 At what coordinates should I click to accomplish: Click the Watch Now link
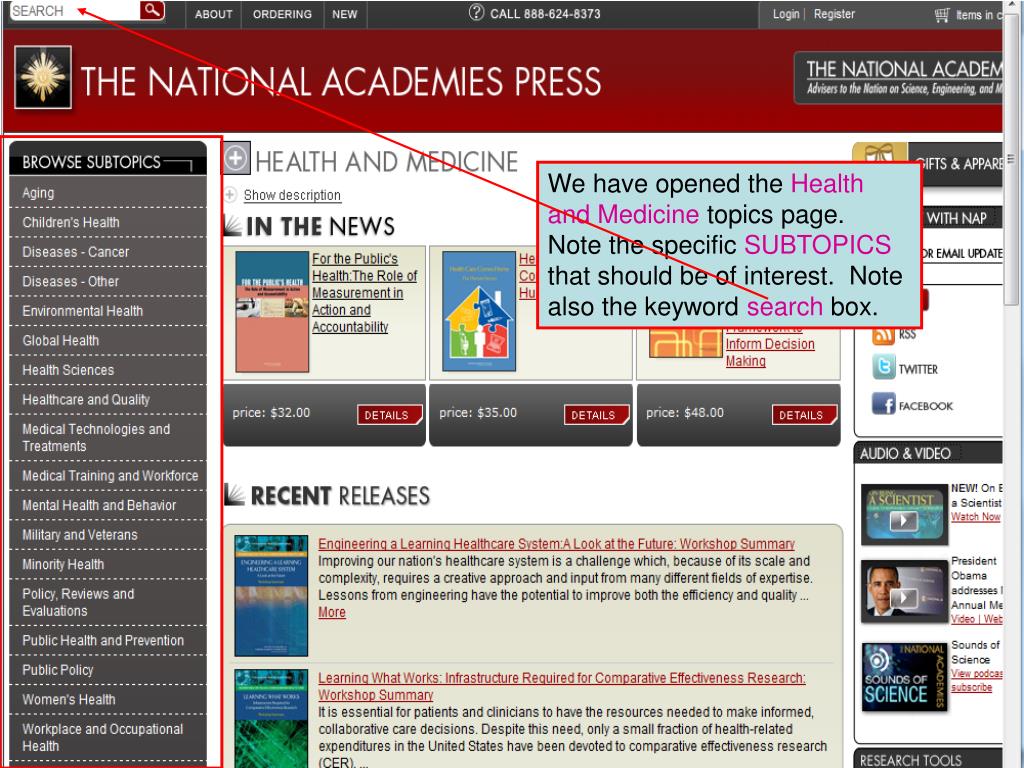pos(976,517)
